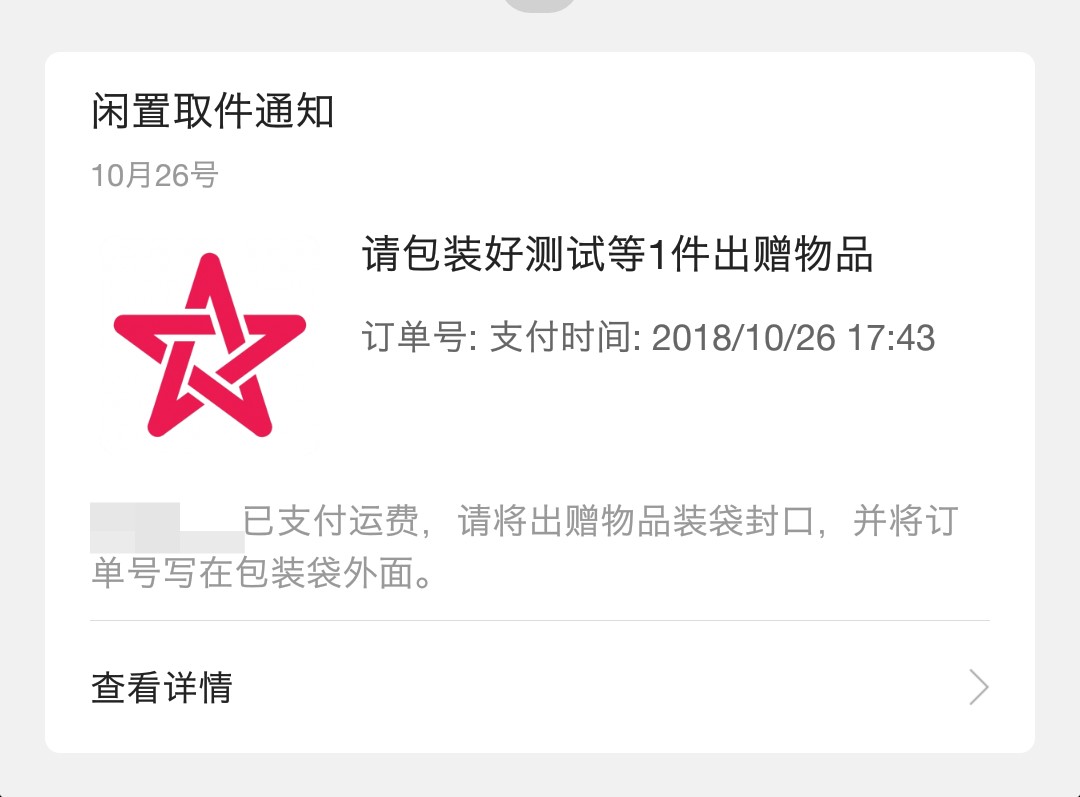Tap the grey background below the notification card
1080x797 pixels.
[x=540, y=776]
